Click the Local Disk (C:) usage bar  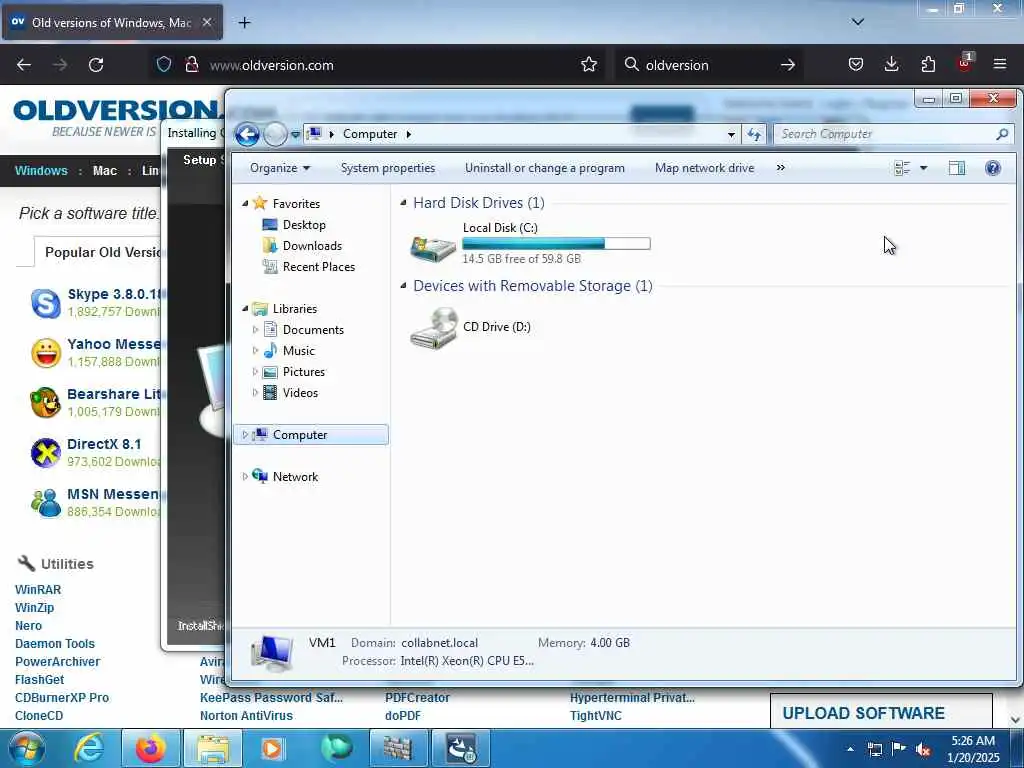coord(556,244)
